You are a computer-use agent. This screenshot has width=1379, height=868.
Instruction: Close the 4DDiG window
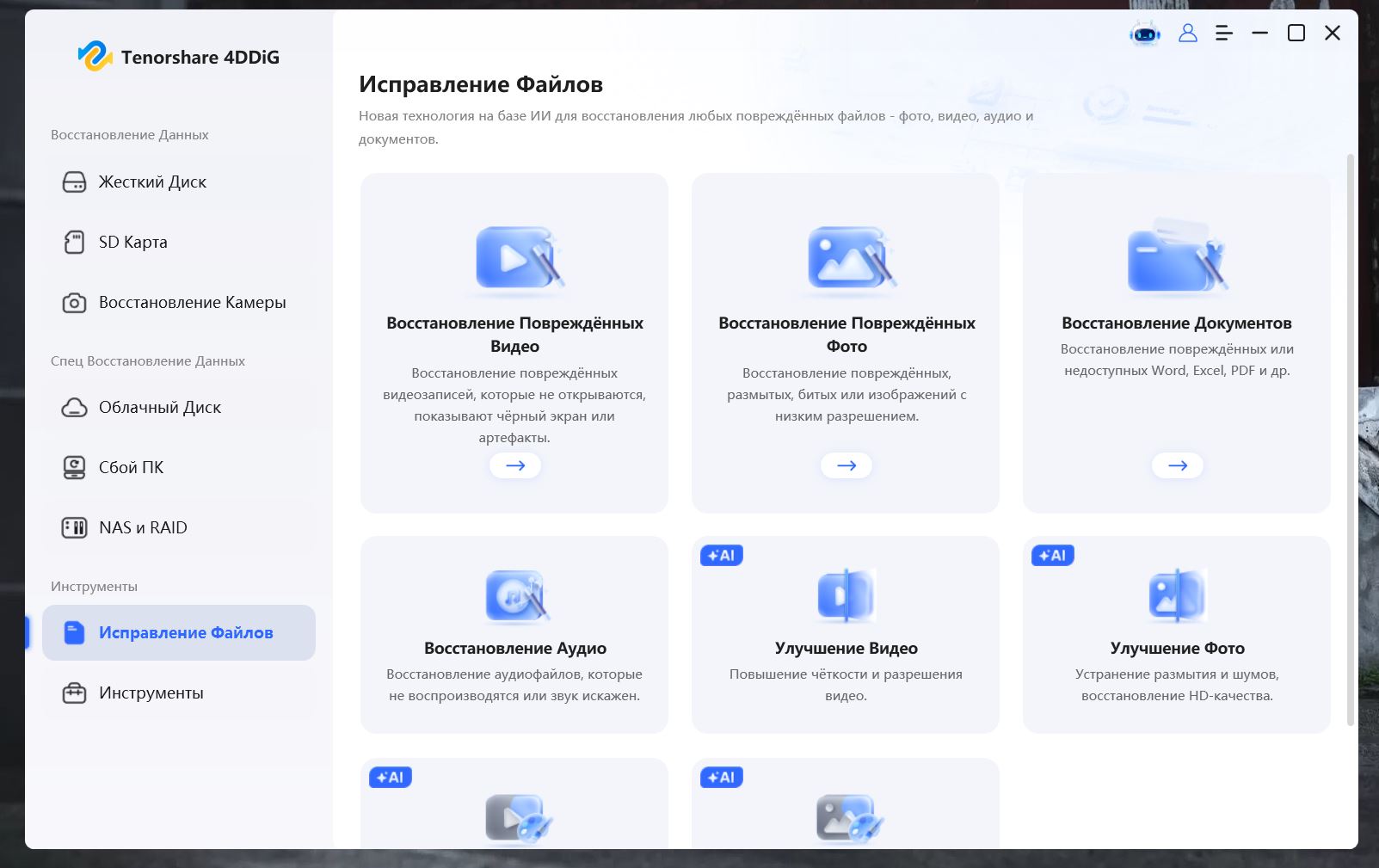coord(1333,33)
